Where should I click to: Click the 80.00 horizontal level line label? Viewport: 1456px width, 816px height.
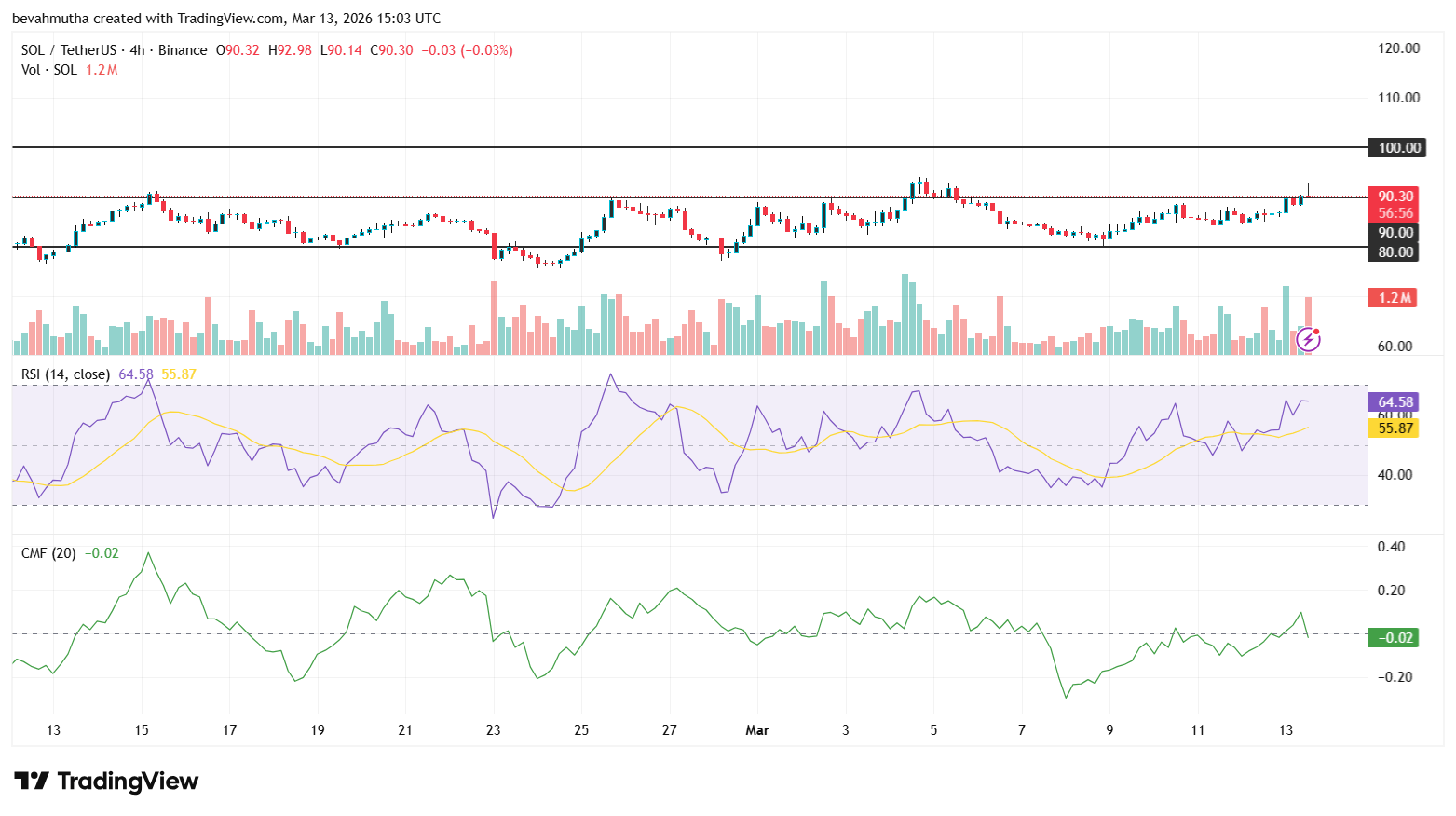(x=1395, y=252)
